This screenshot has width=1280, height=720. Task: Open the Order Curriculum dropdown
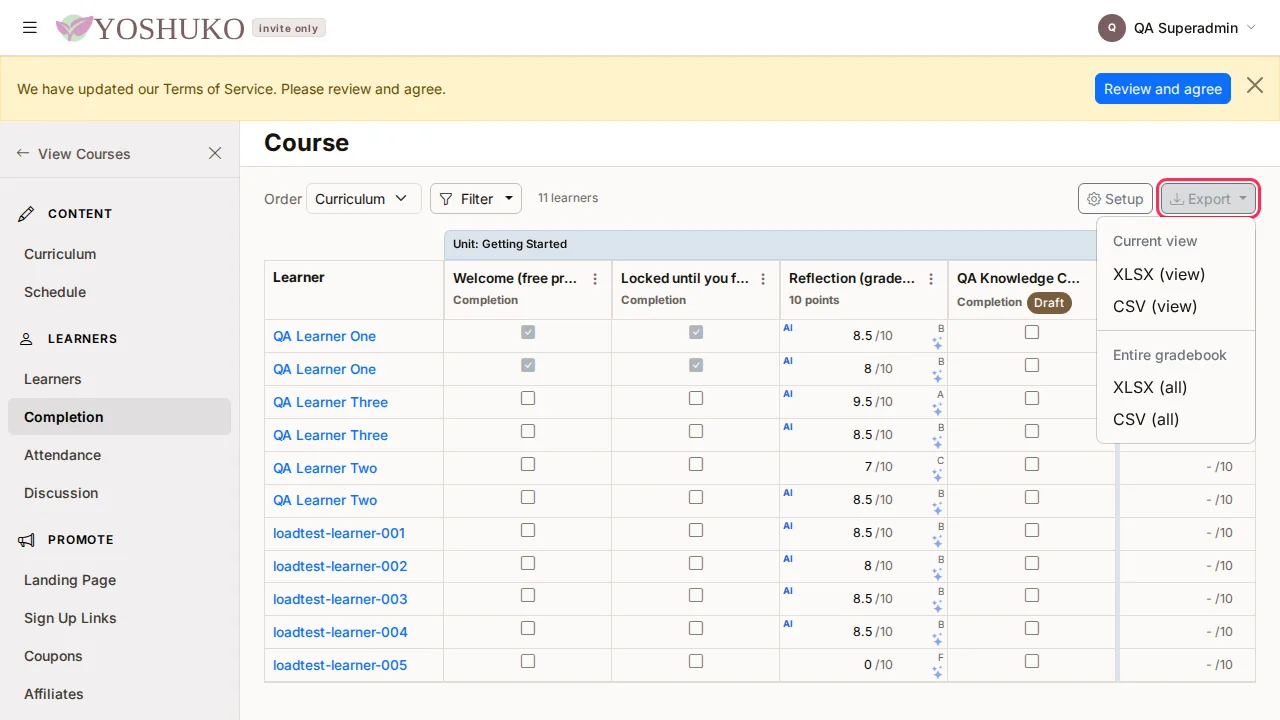click(x=364, y=199)
